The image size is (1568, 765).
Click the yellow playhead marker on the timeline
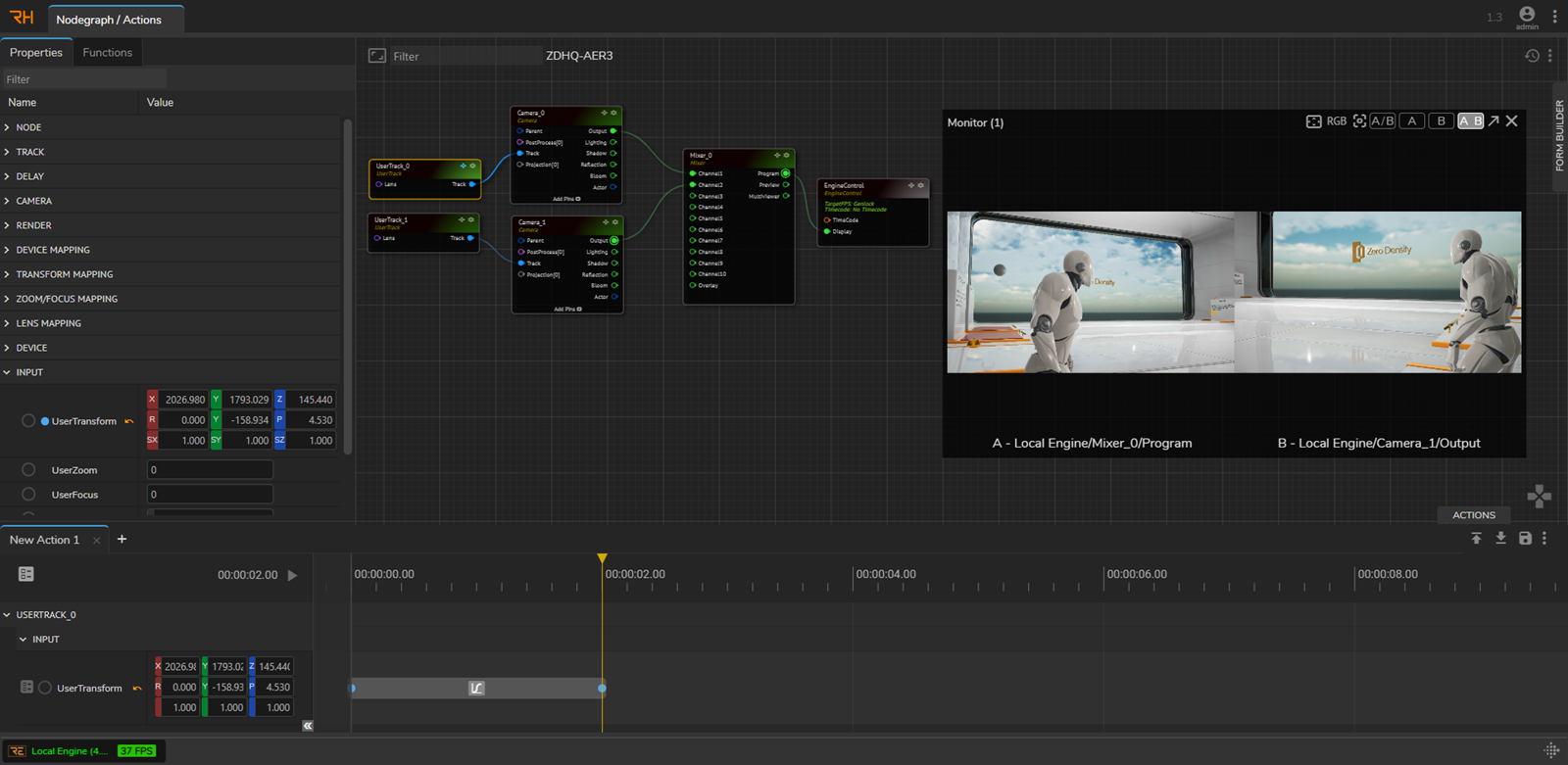point(602,558)
